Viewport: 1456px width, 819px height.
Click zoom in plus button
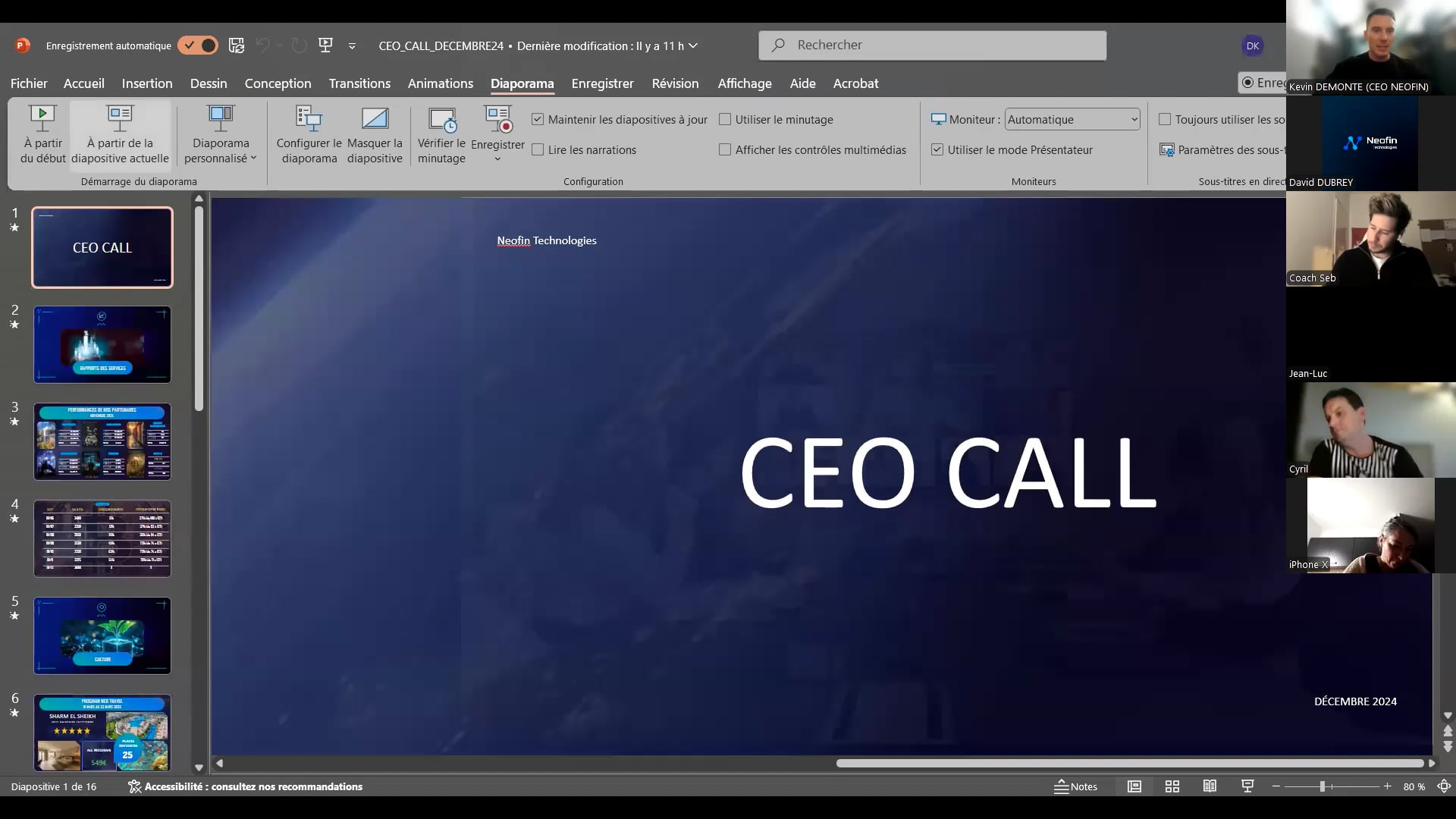pos(1387,786)
